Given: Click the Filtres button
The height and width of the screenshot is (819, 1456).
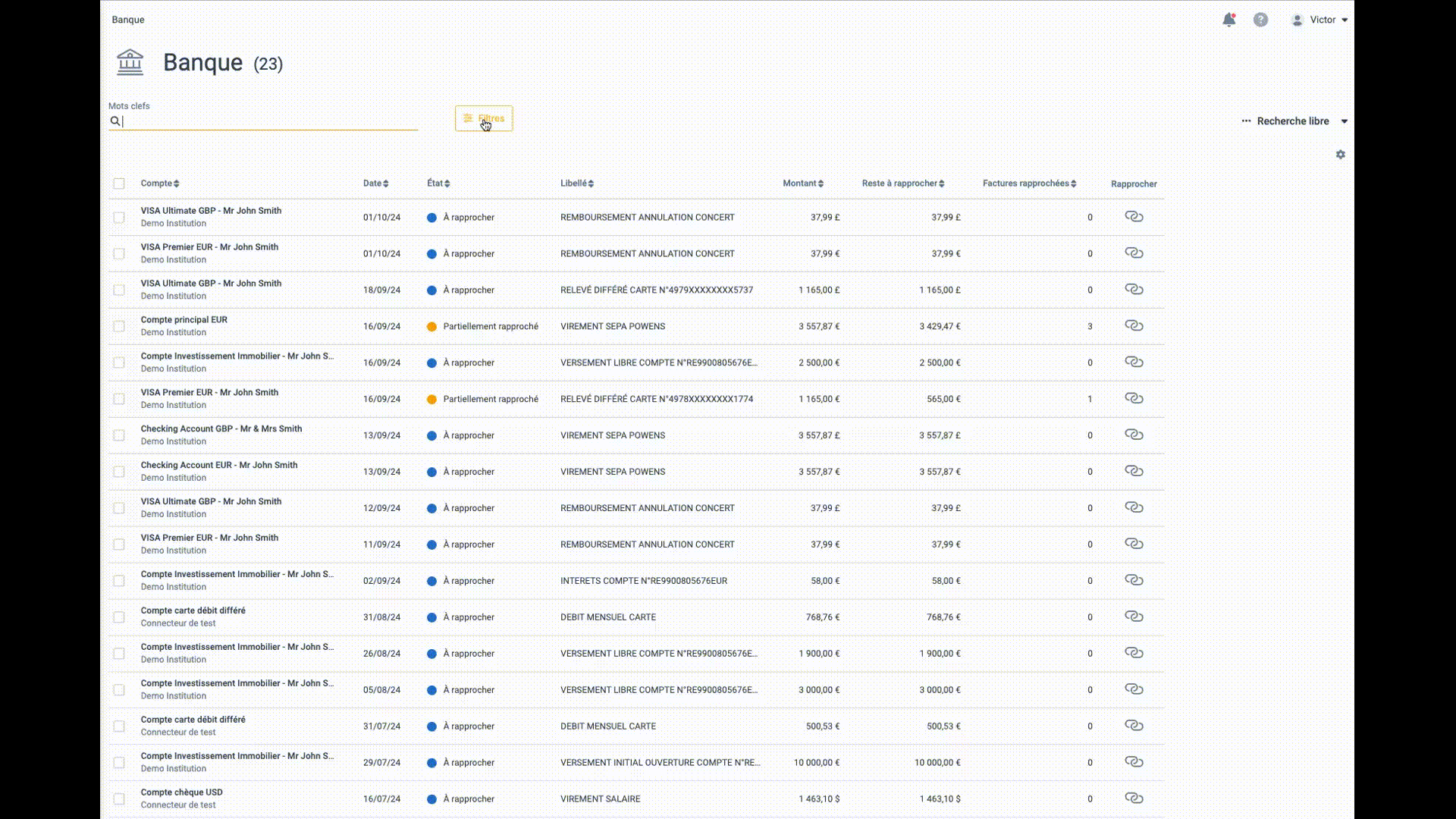Looking at the screenshot, I should click(484, 118).
